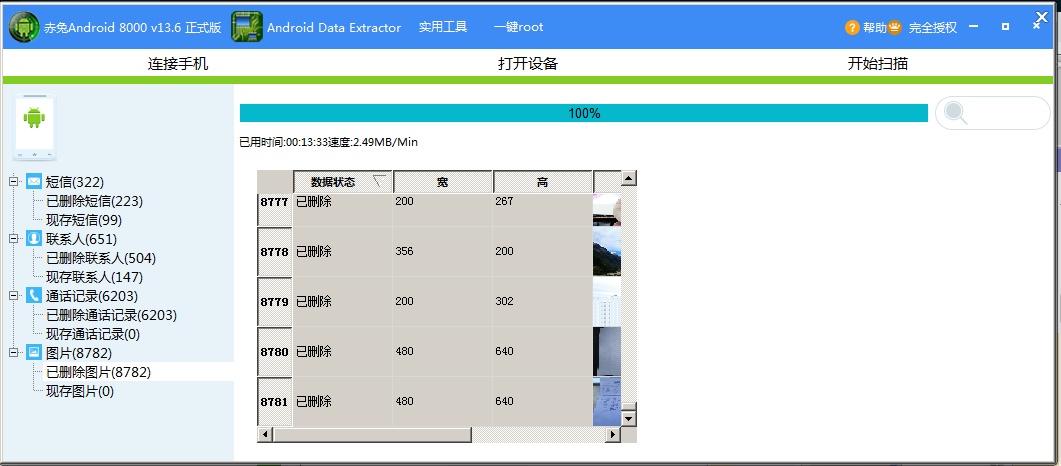
Task: Click width cell 480 in row 8780
Action: click(443, 352)
